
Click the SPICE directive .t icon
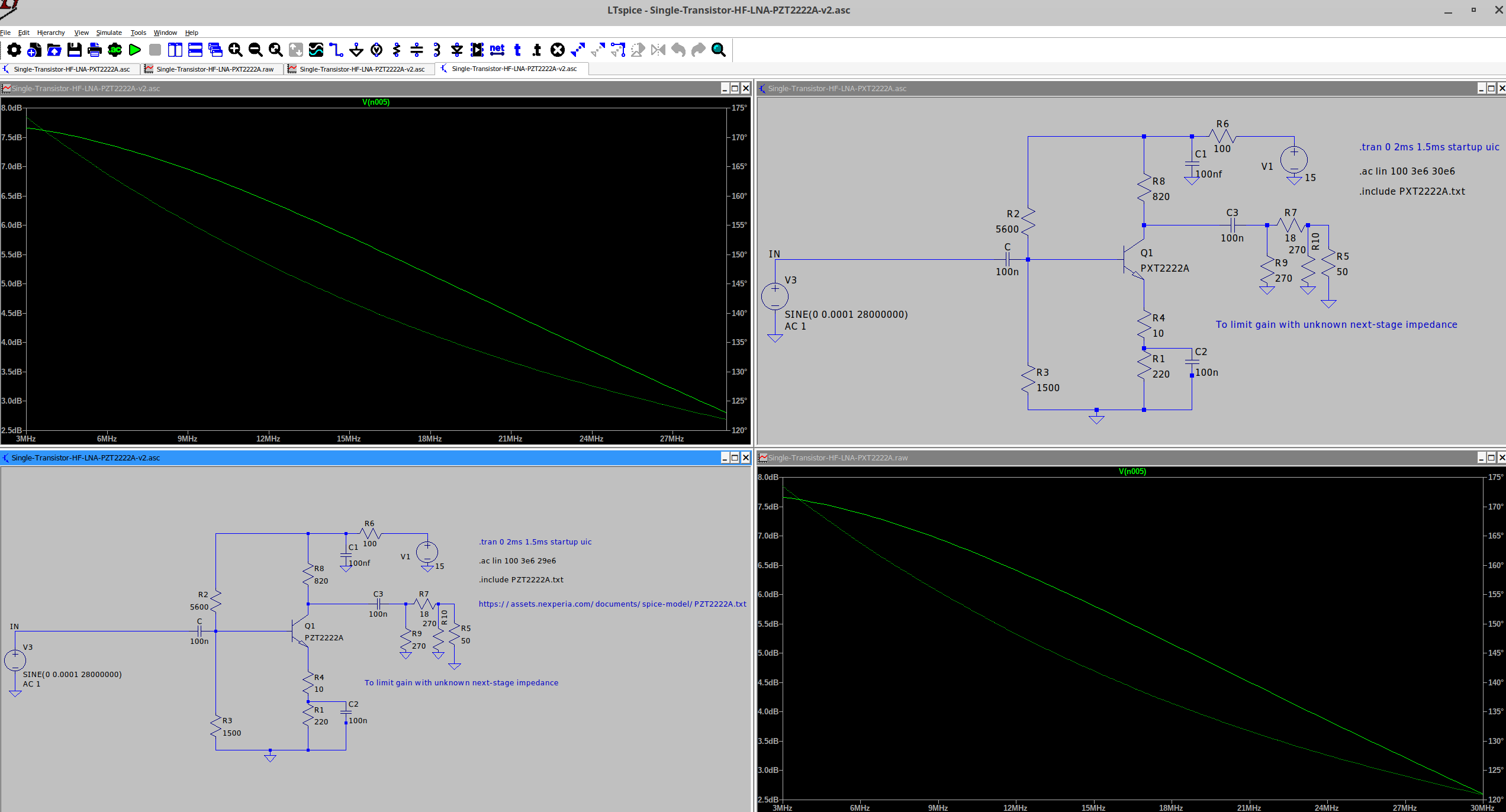pos(537,50)
